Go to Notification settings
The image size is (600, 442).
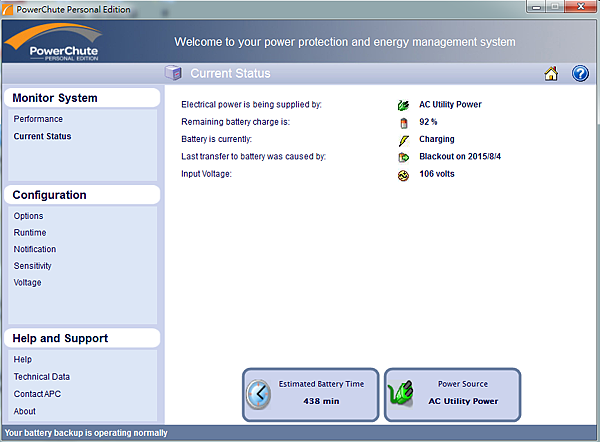point(35,249)
